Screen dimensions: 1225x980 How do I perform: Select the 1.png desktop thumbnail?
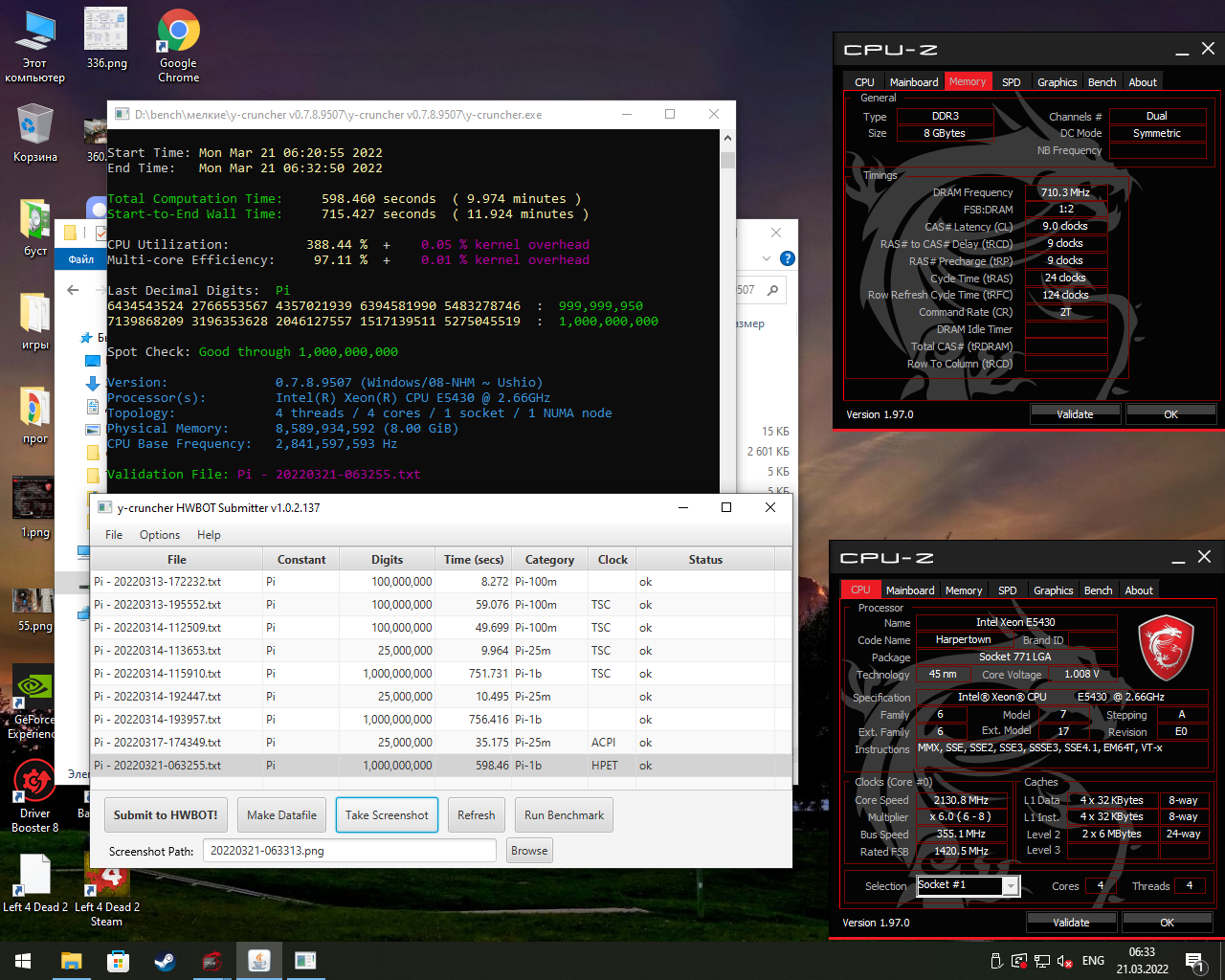pyautogui.click(x=34, y=508)
